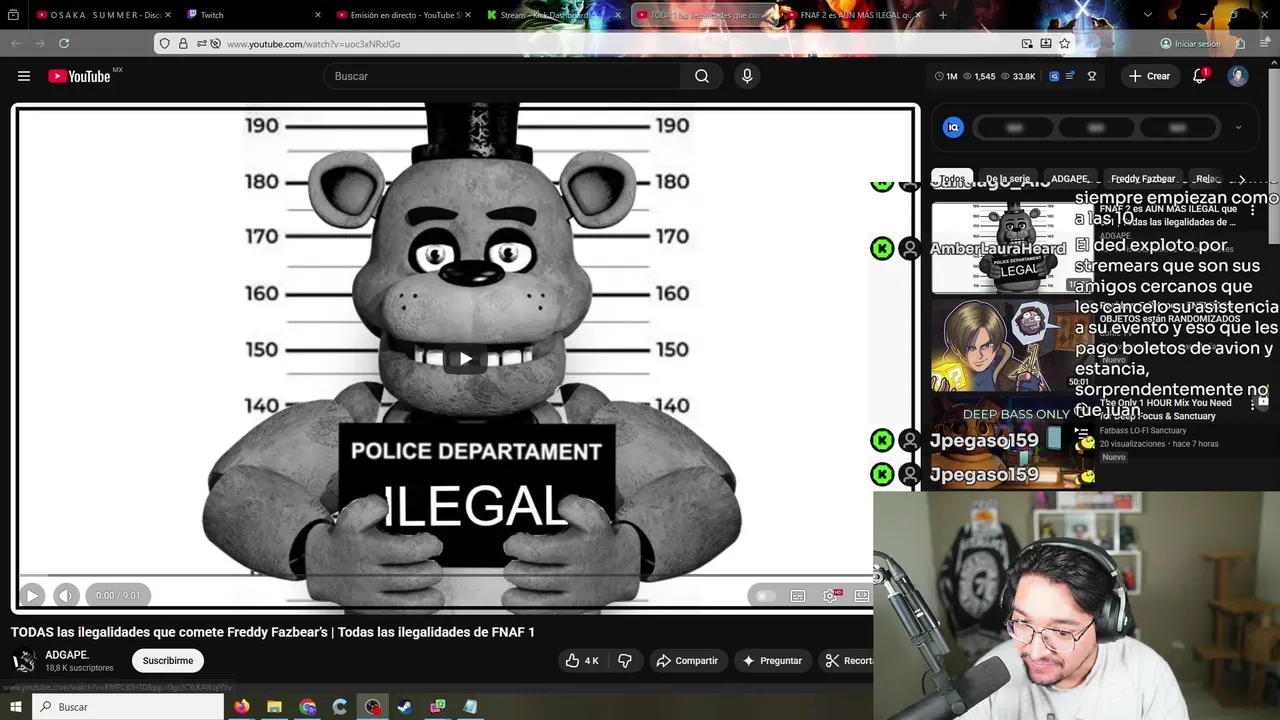Toggle the autoplay switch in the player
Viewport: 1280px width, 720px height.
(766, 596)
